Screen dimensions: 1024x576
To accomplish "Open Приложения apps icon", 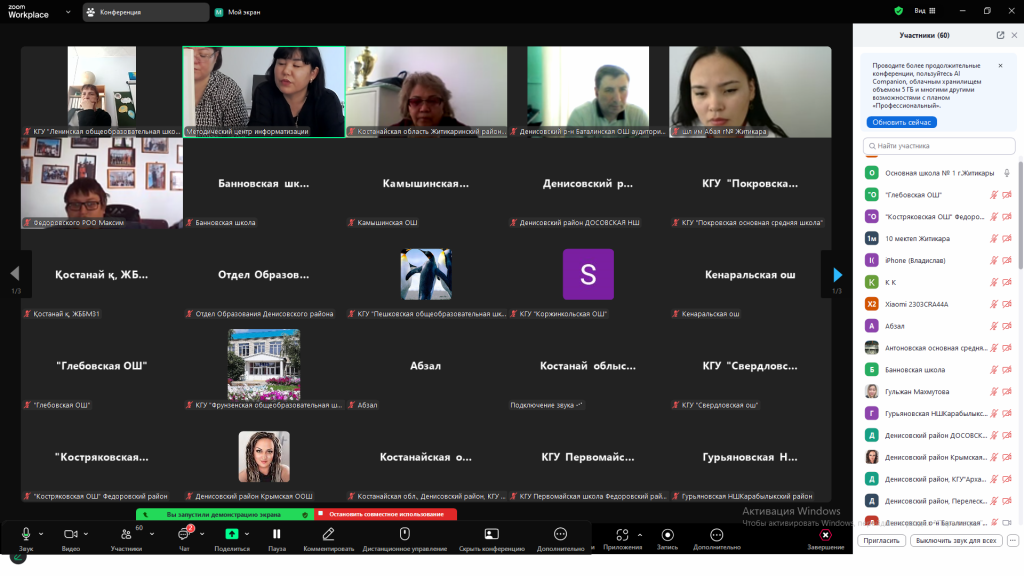I will 622,535.
